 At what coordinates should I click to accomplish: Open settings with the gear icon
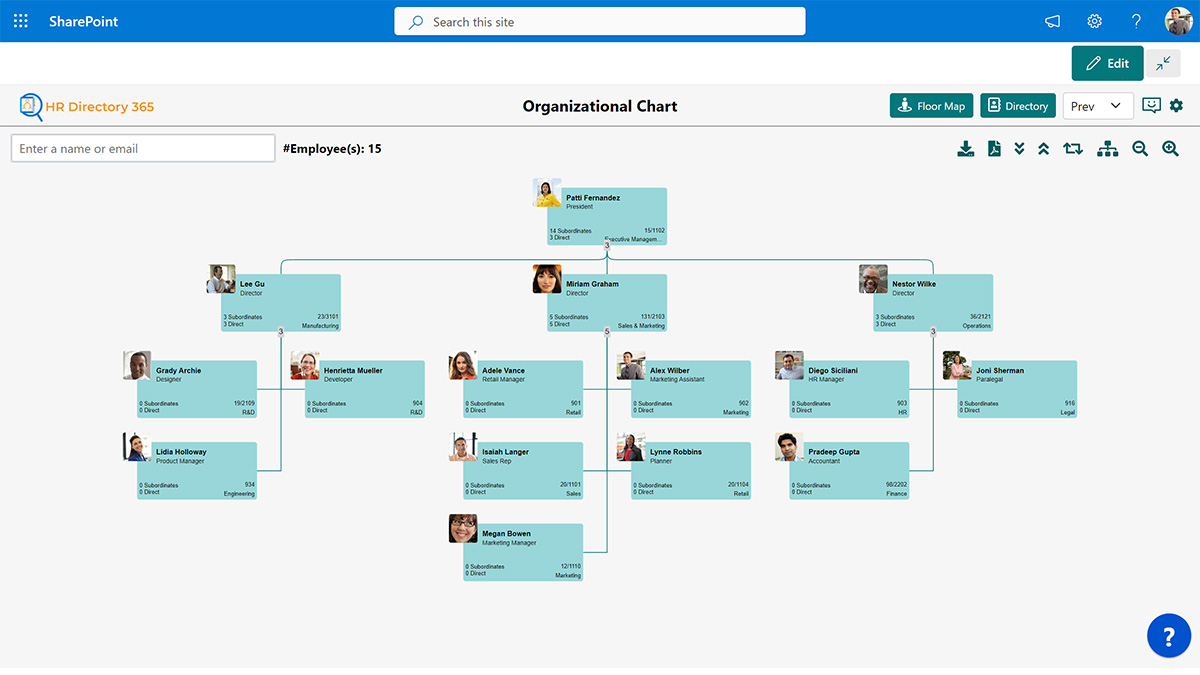coord(1176,105)
